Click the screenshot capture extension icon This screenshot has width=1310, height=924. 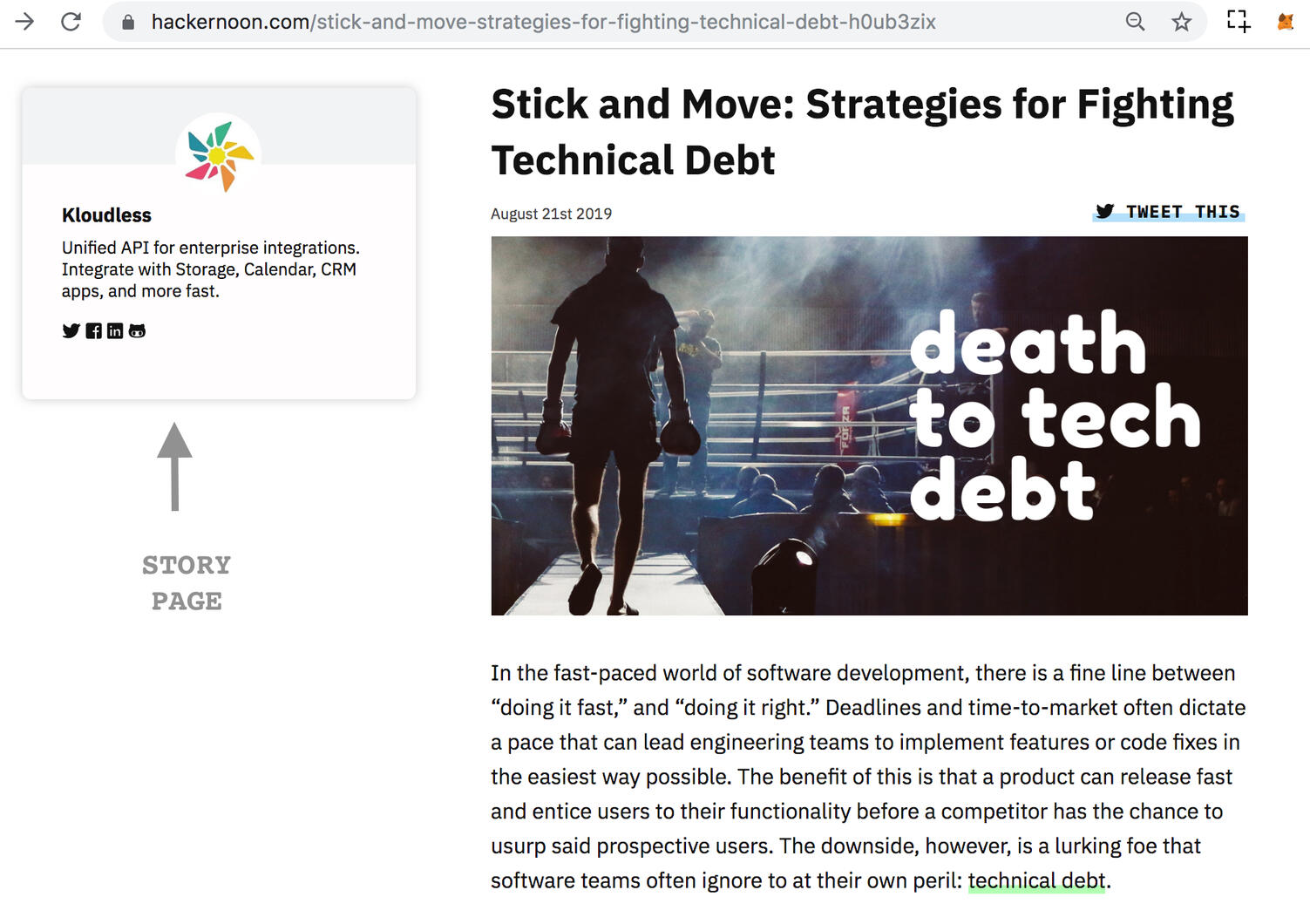pyautogui.click(x=1238, y=21)
